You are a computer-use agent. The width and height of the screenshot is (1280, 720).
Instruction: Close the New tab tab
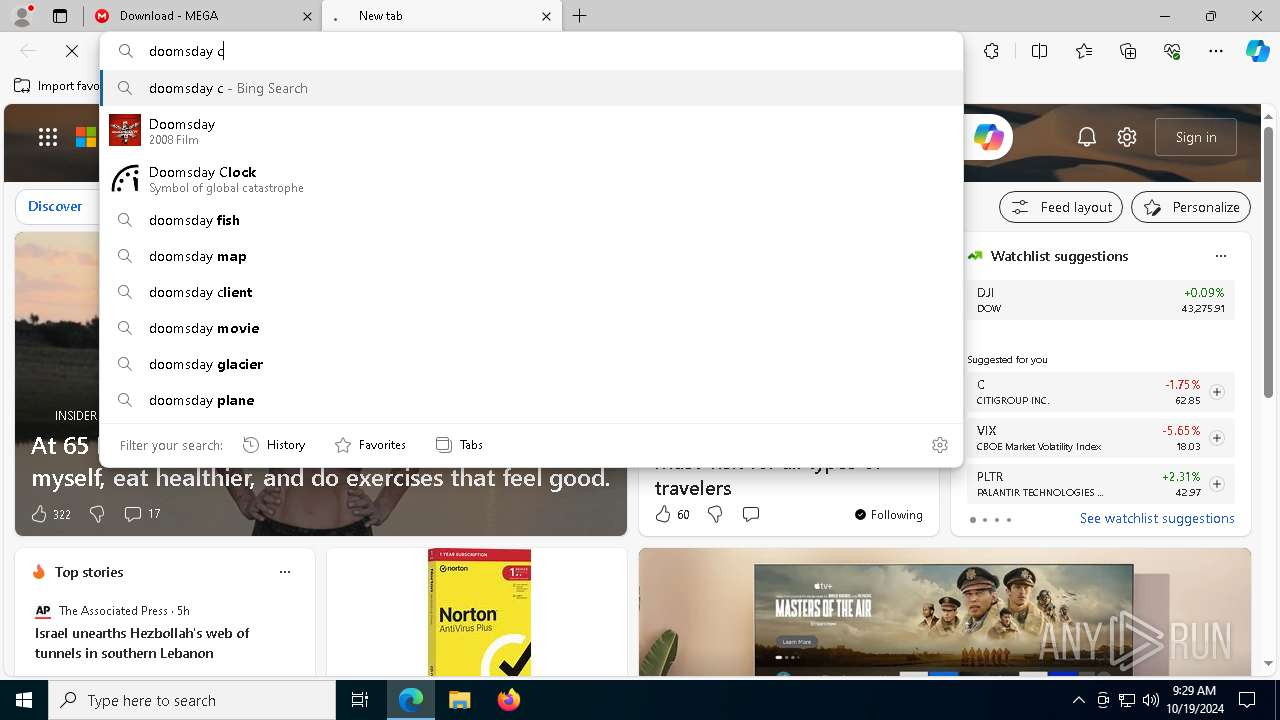(x=546, y=16)
